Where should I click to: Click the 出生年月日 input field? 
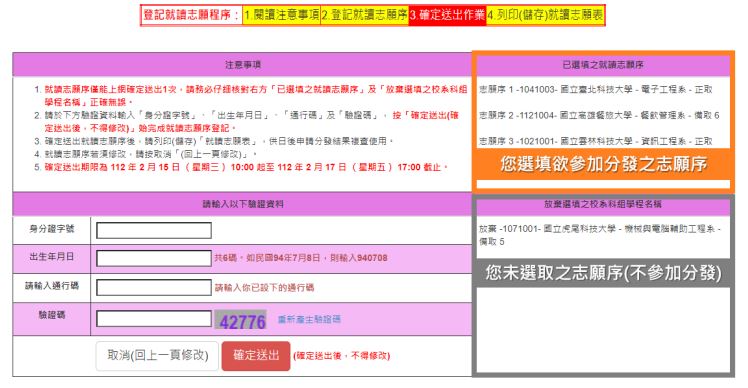click(154, 258)
